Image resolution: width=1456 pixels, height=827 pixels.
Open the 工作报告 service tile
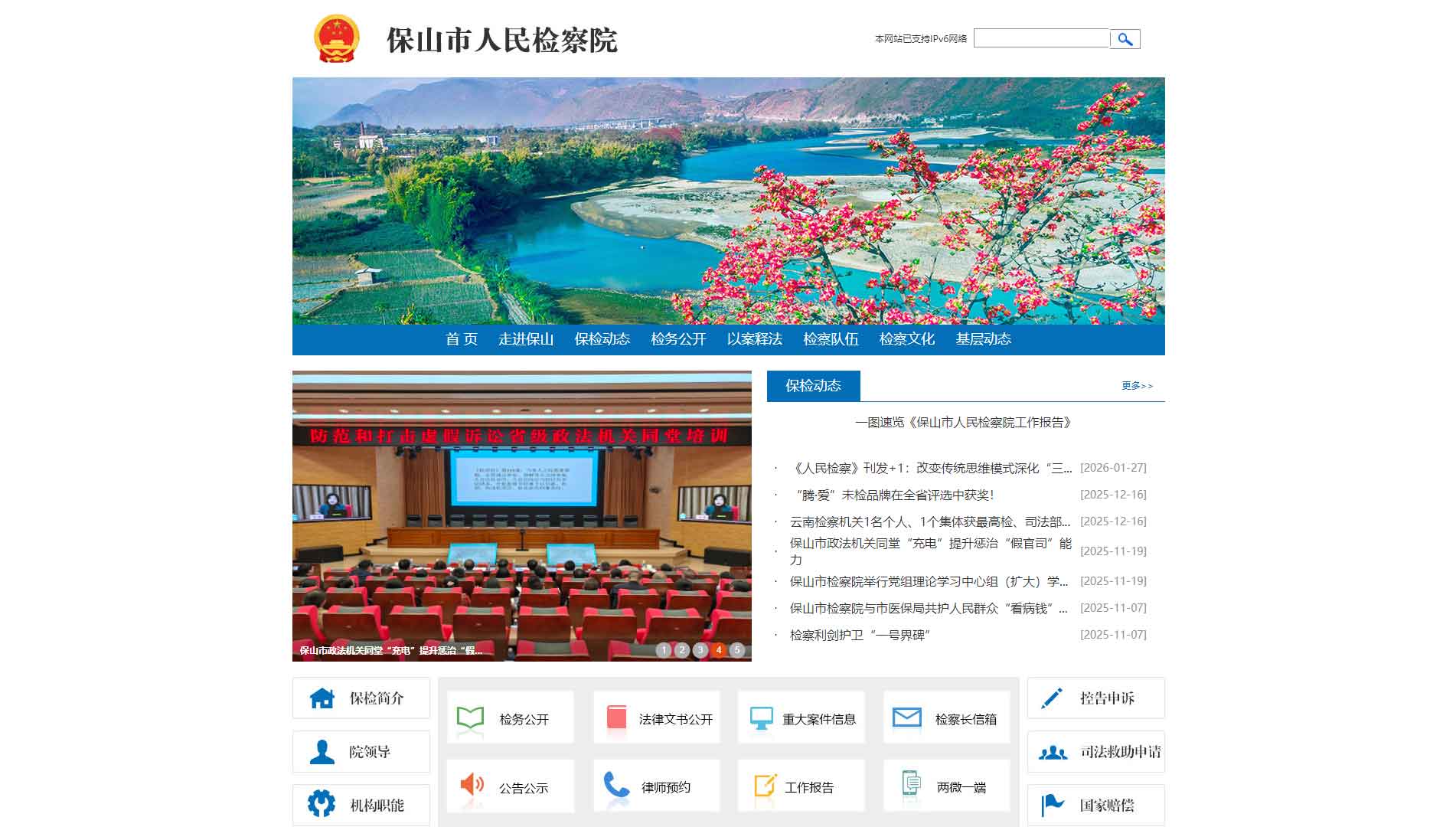click(x=801, y=786)
